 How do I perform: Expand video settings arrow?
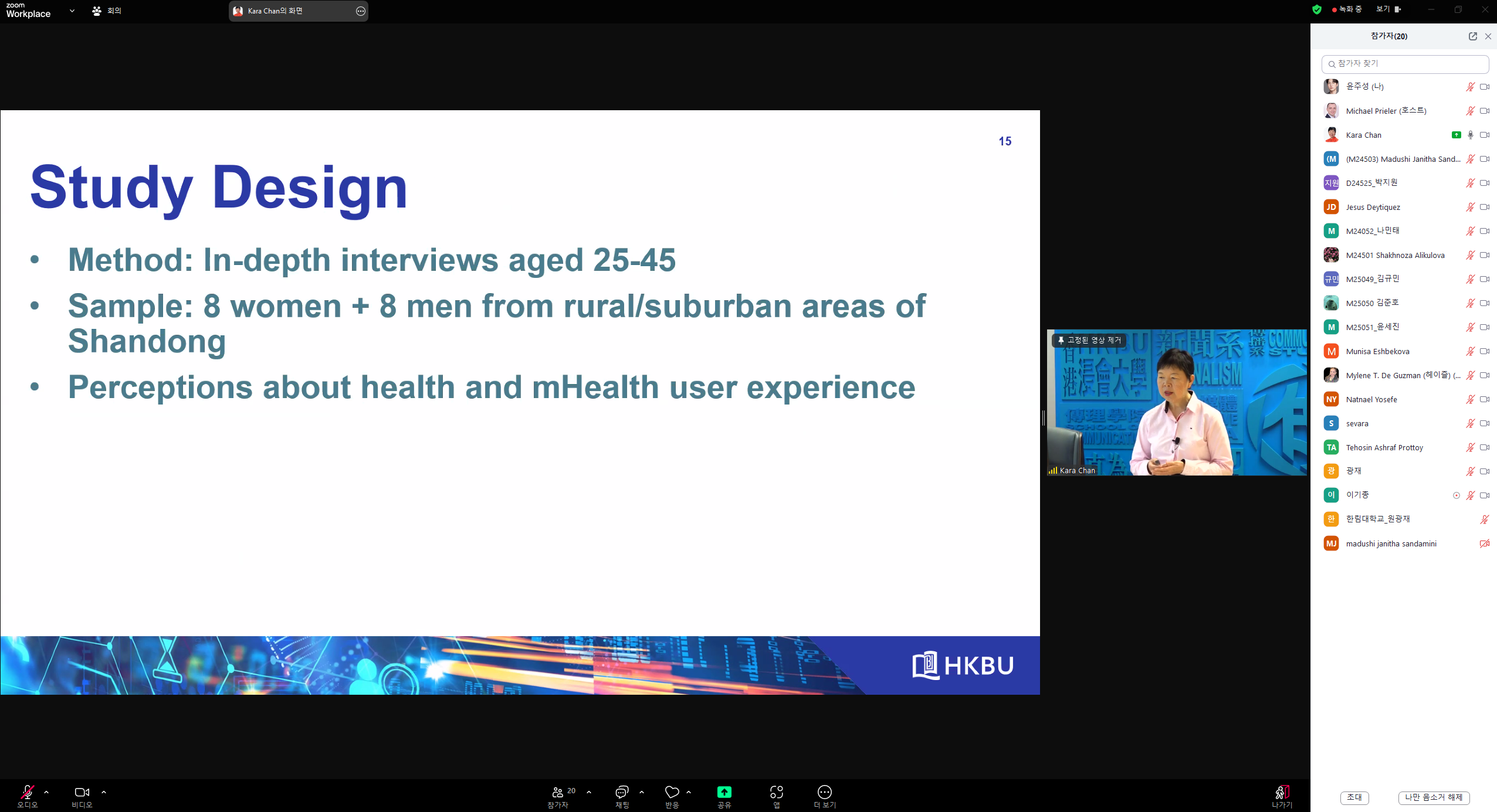pyautogui.click(x=104, y=792)
